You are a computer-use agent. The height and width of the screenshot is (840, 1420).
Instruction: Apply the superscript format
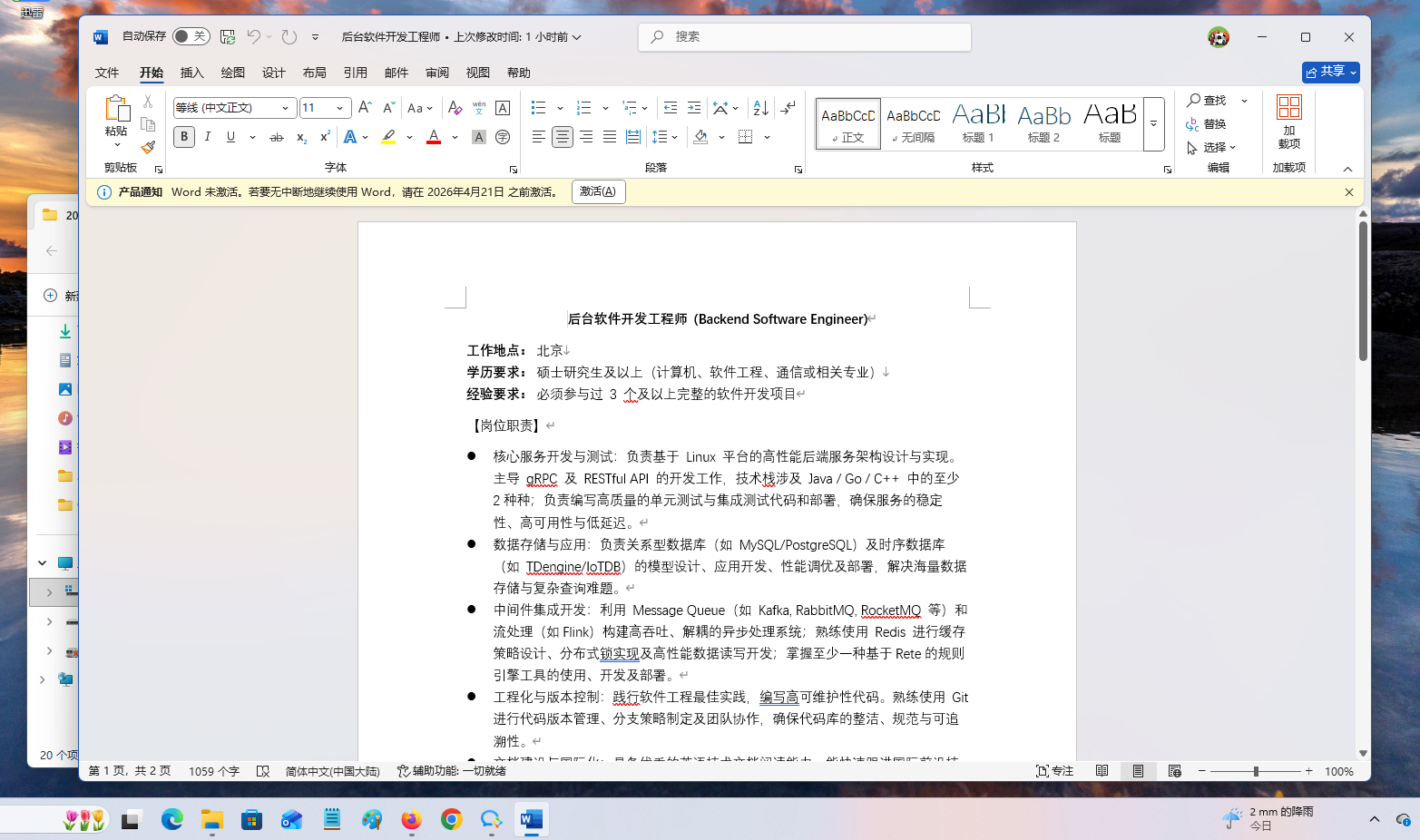(325, 137)
